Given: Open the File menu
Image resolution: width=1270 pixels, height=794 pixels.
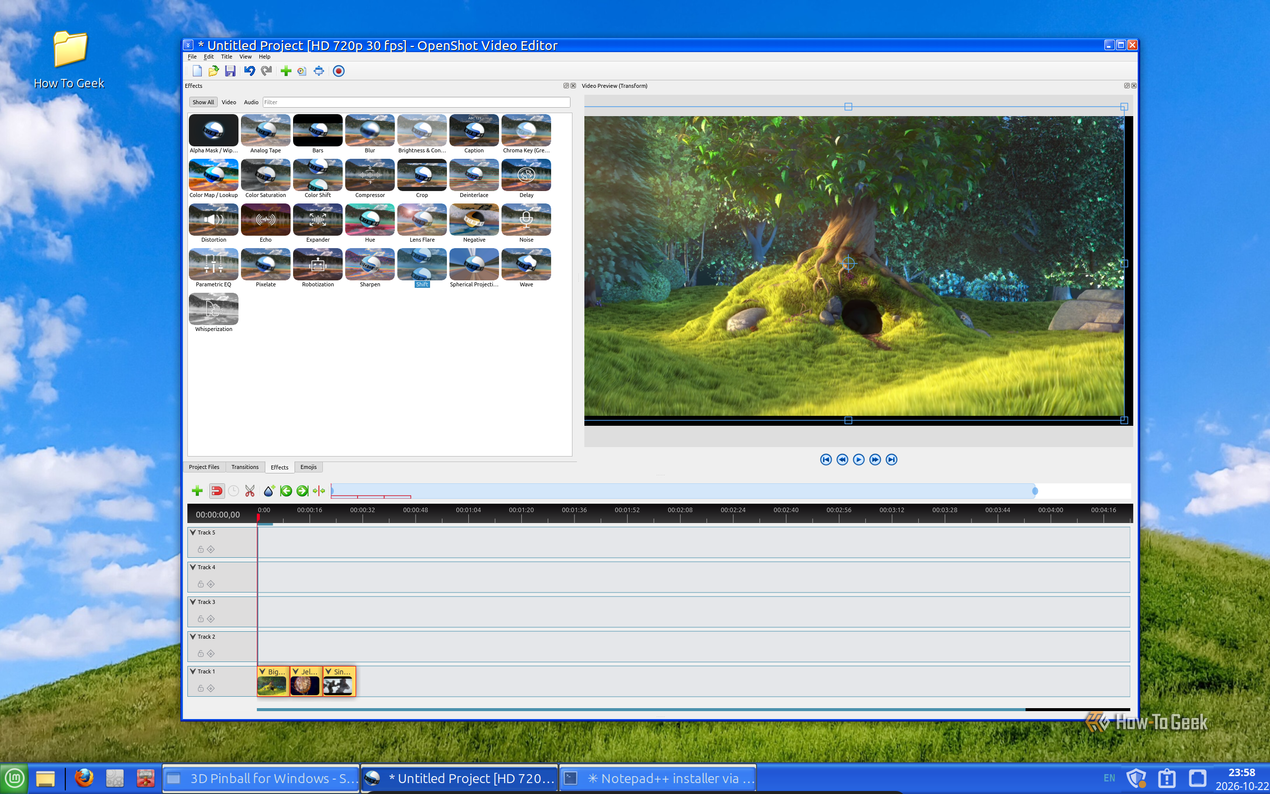Looking at the screenshot, I should tap(192, 57).
